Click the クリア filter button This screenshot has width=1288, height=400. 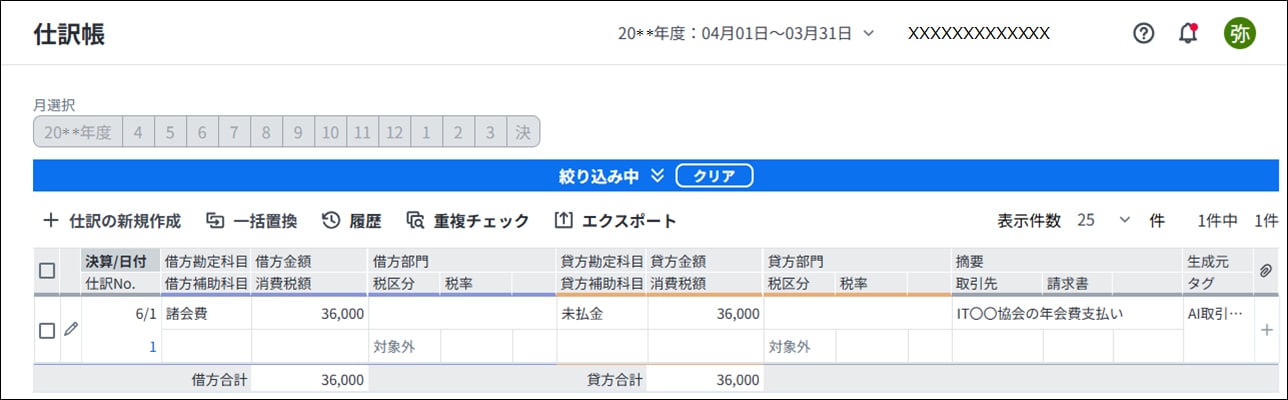714,176
